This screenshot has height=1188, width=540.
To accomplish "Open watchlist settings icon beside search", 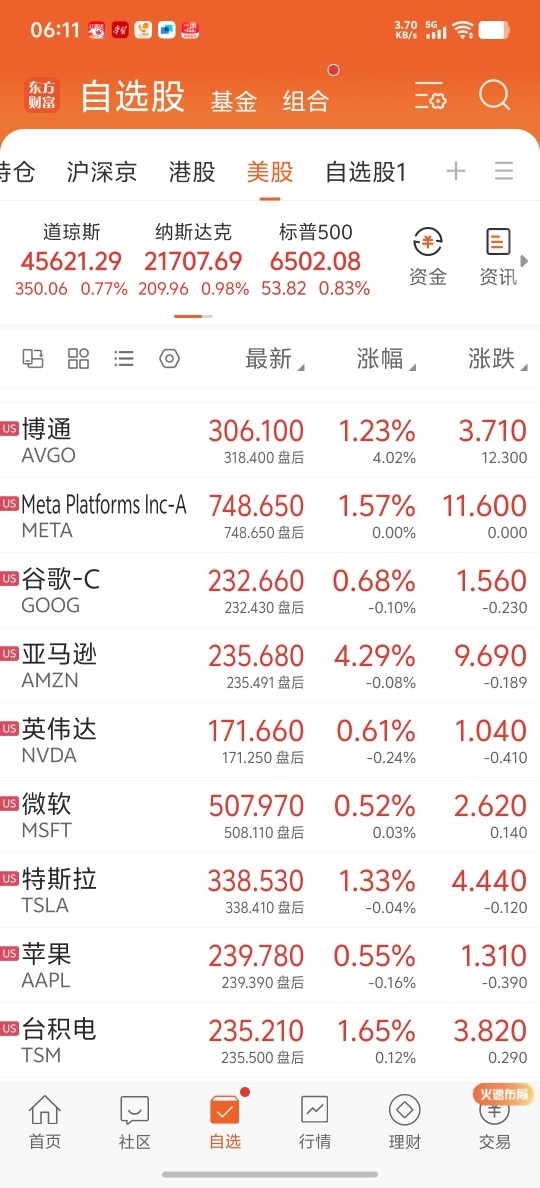I will 431,98.
